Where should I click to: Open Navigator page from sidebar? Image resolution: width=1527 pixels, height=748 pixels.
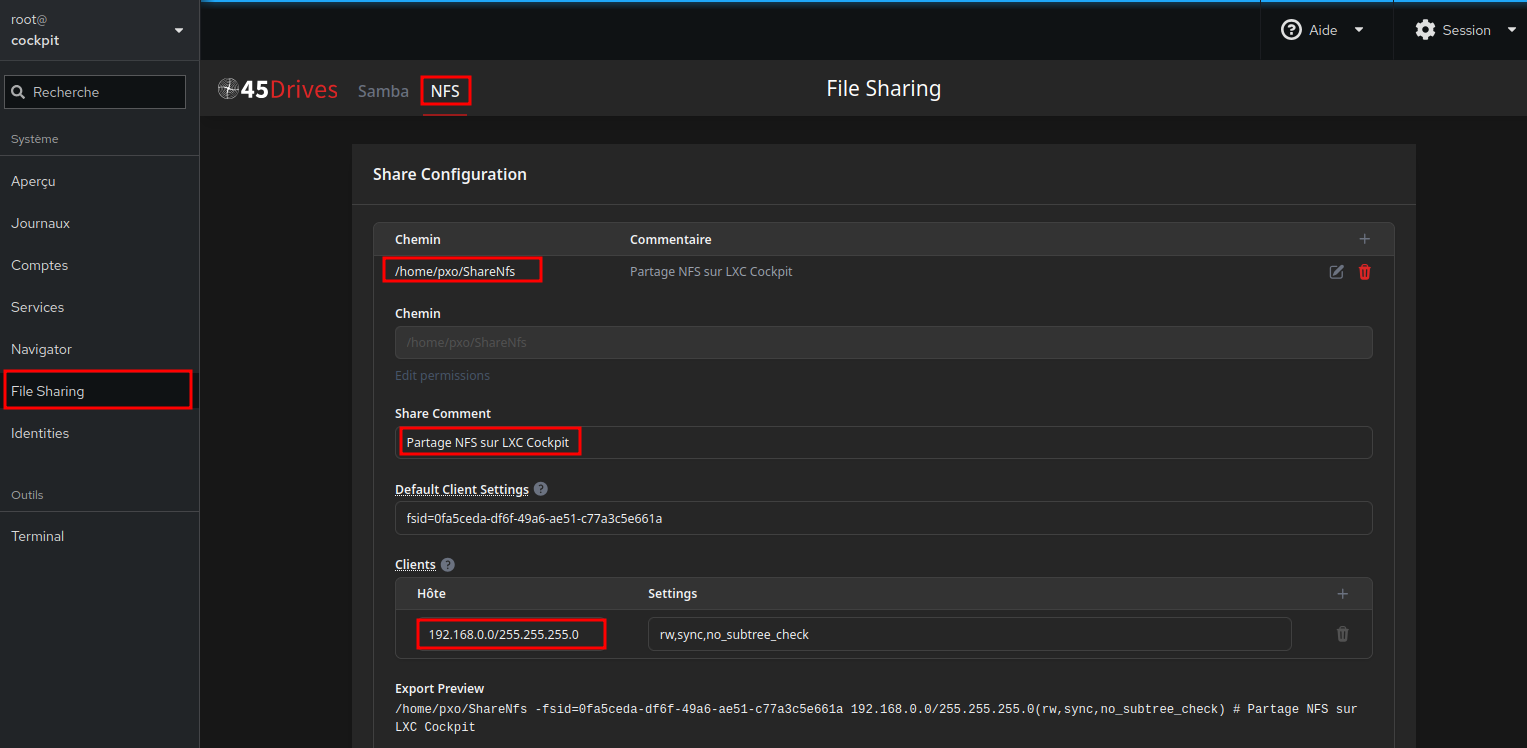point(42,349)
